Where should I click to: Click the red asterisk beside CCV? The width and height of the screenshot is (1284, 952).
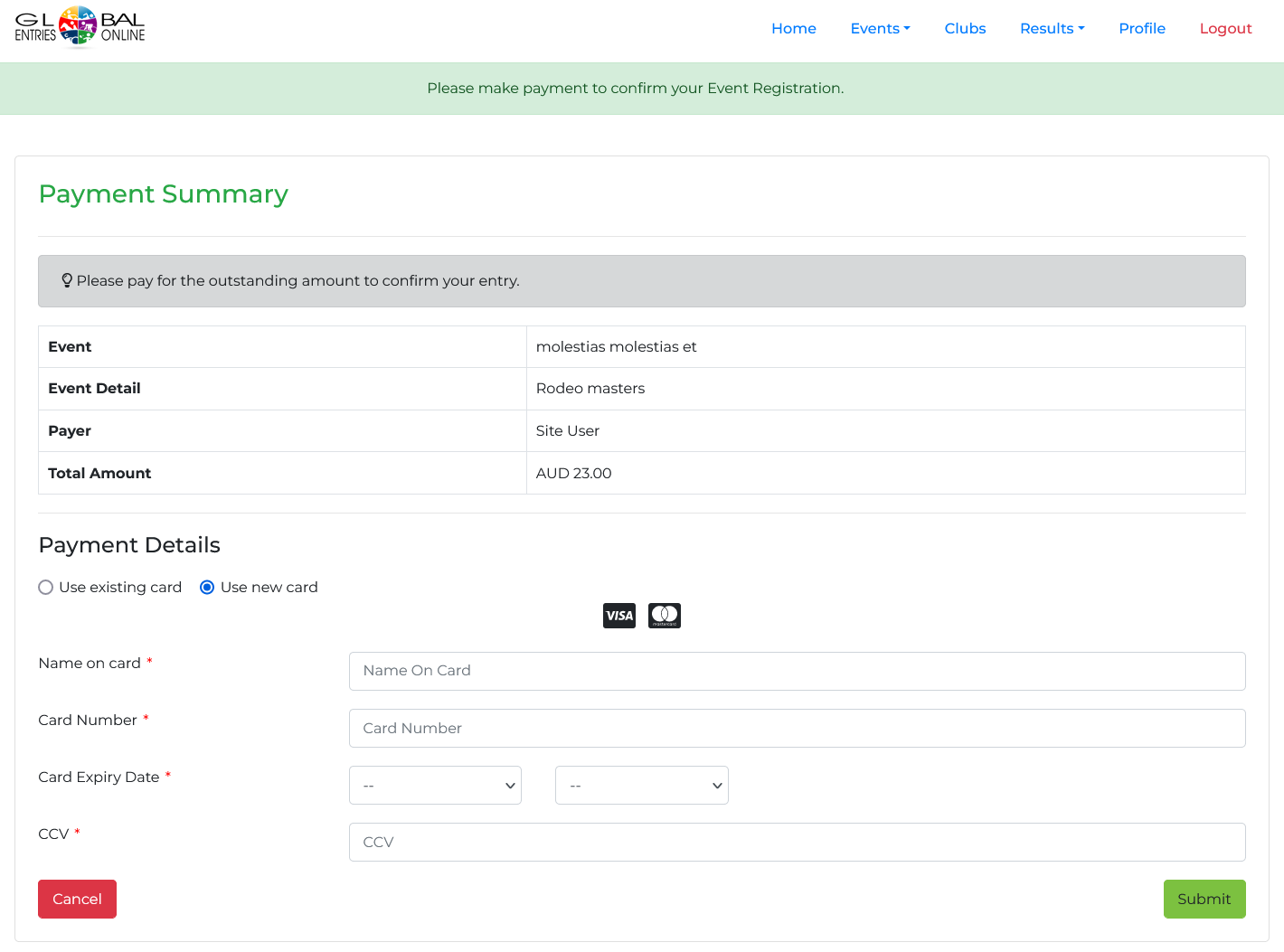(x=77, y=830)
